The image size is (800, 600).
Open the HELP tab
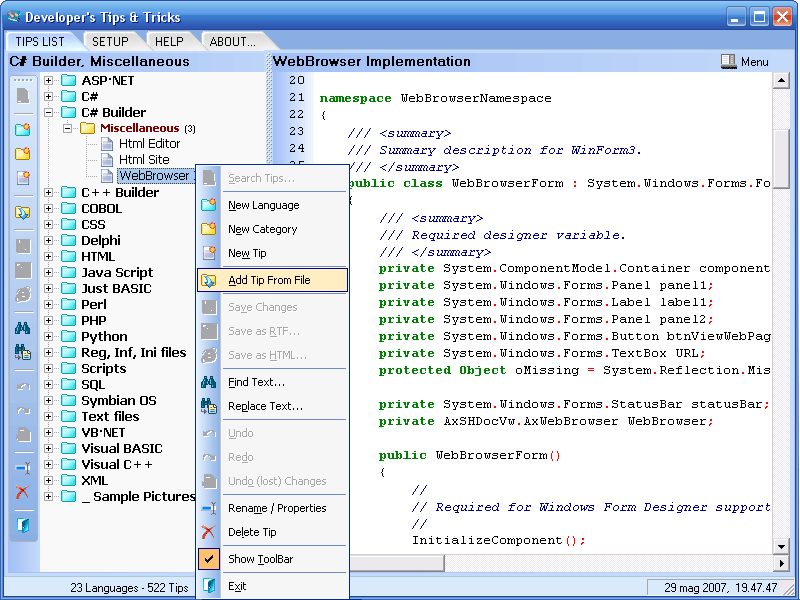click(169, 42)
